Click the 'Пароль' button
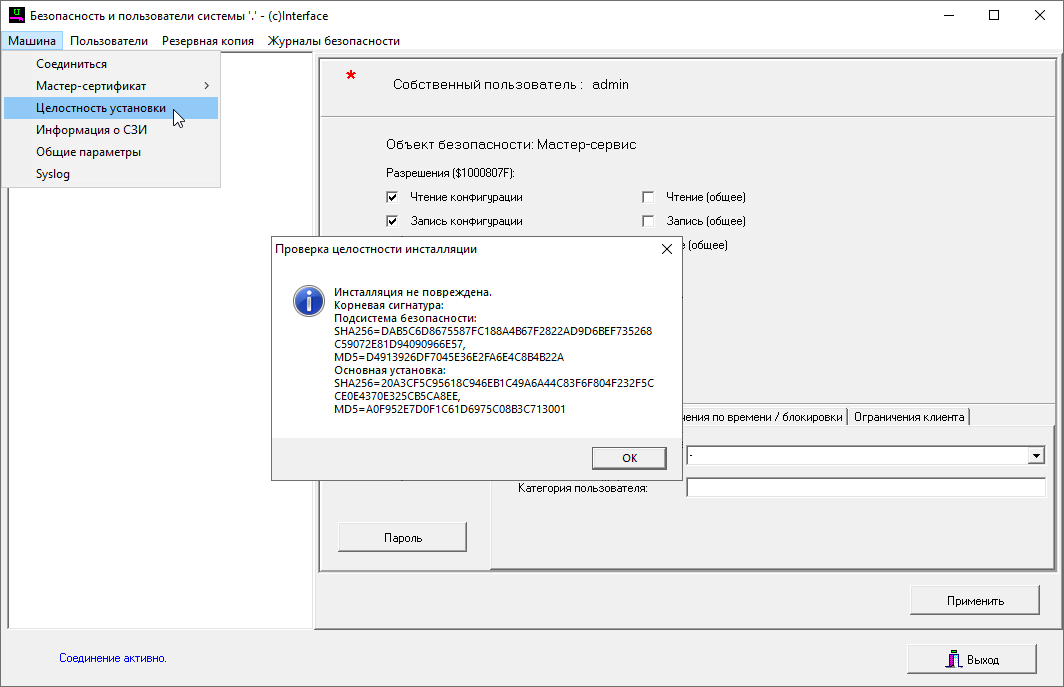 402,537
